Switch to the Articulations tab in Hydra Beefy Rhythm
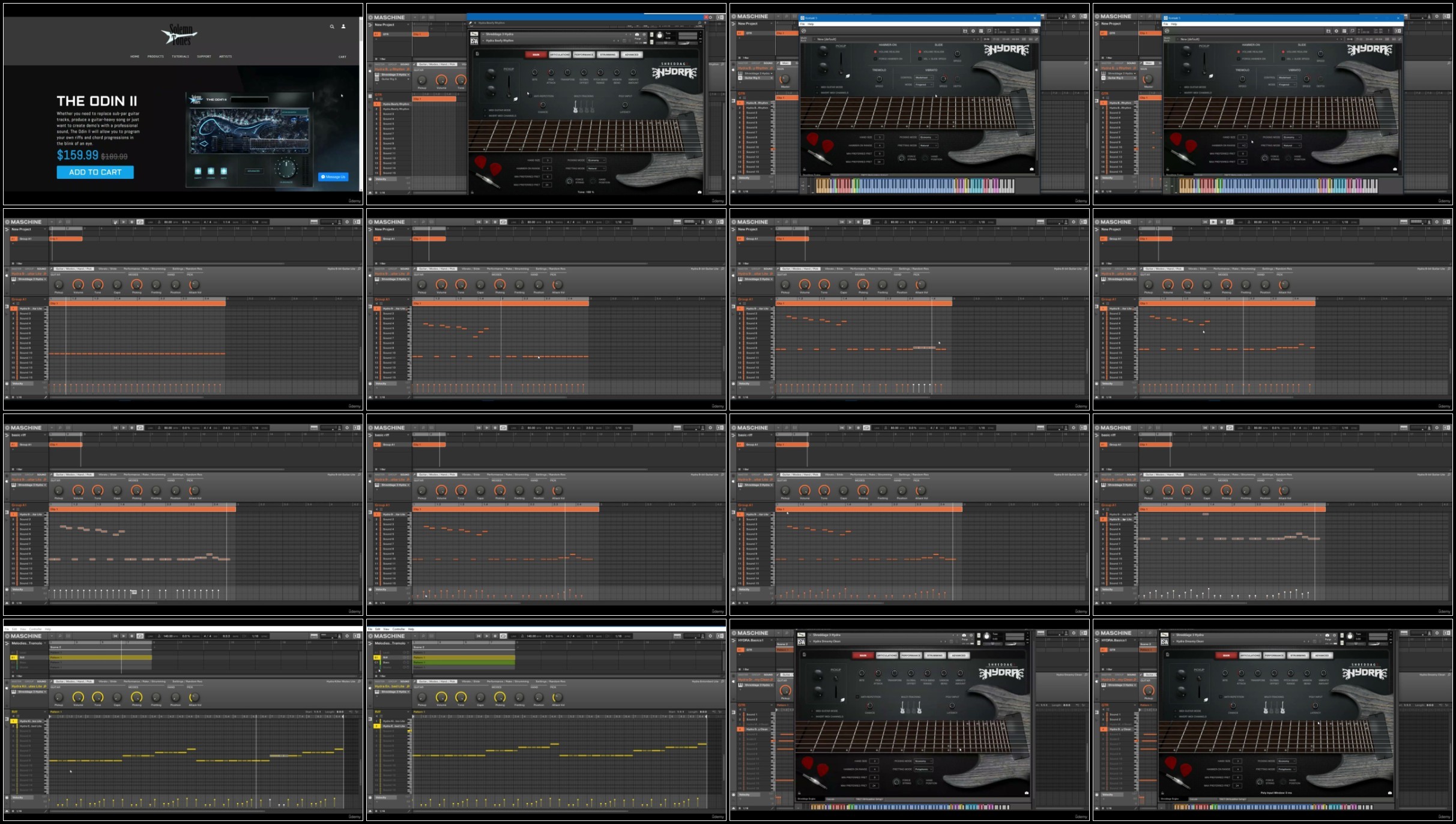This screenshot has width=1456, height=824. 560,55
